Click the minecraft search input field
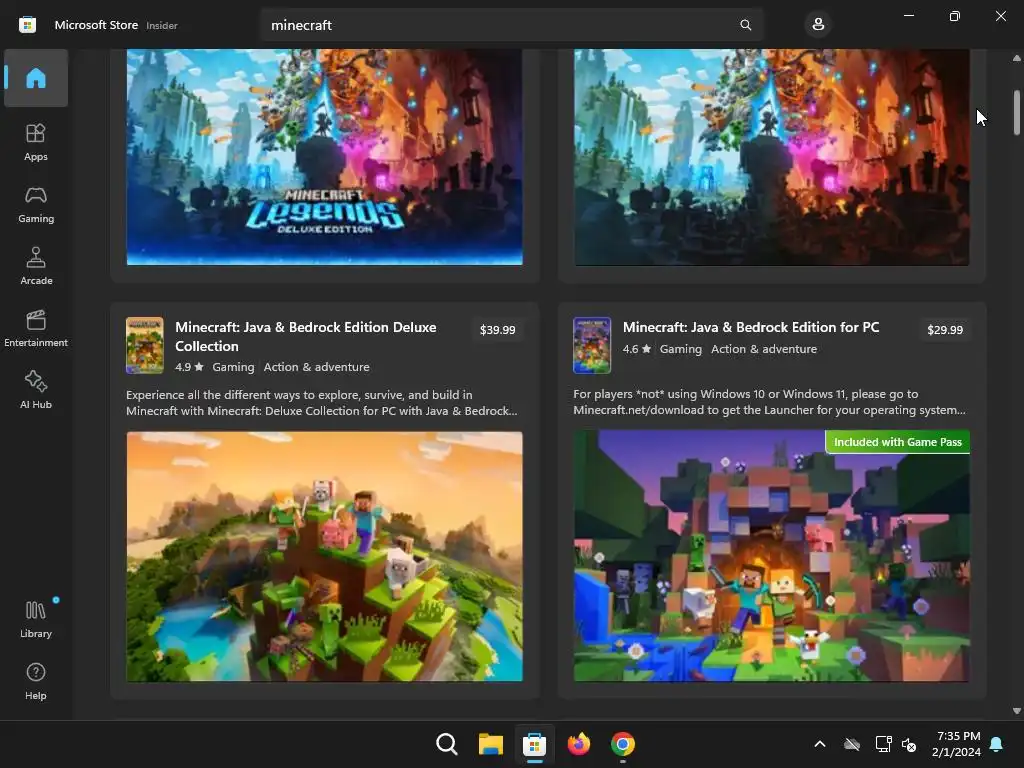Image resolution: width=1024 pixels, height=768 pixels. click(512, 25)
